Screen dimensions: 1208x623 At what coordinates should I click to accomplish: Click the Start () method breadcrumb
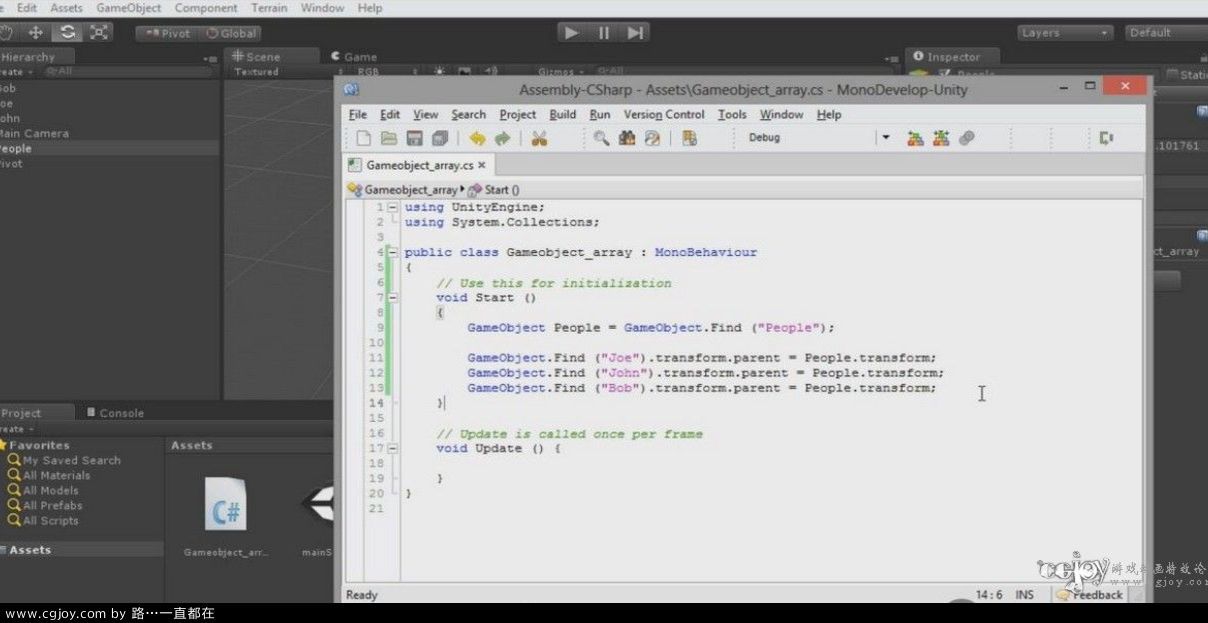coord(494,189)
